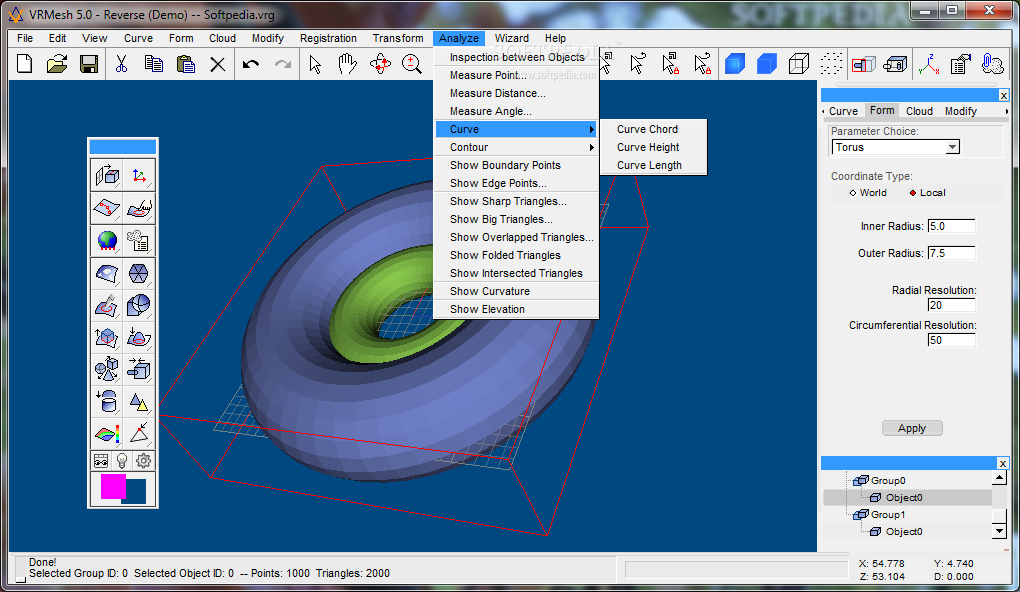Switch to dotted points display mode
1020x592 pixels.
tap(831, 64)
